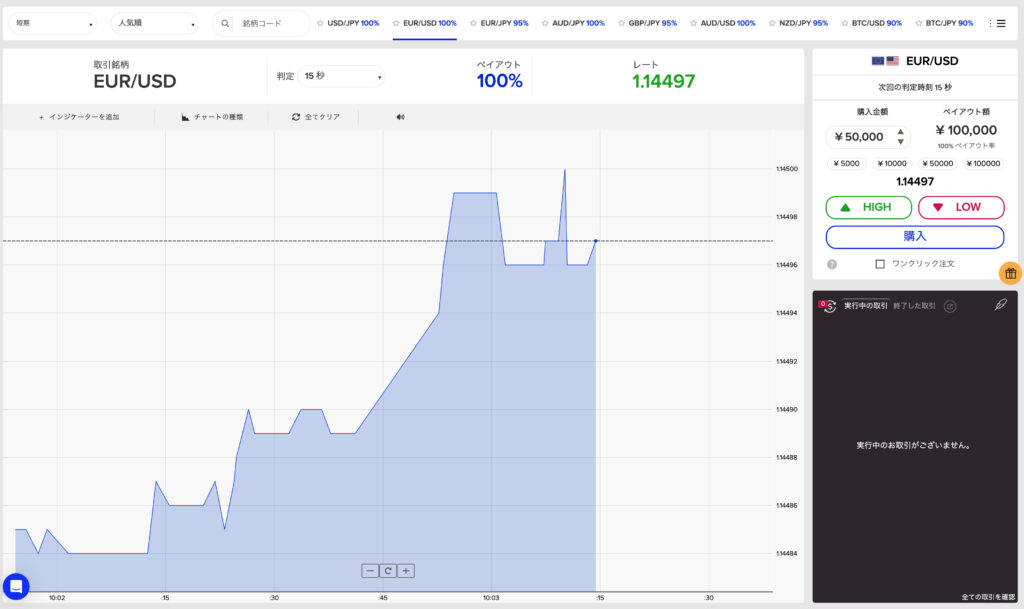Switch to the NZD/JPY 95% tab
This screenshot has height=609, width=1024.
803,23
